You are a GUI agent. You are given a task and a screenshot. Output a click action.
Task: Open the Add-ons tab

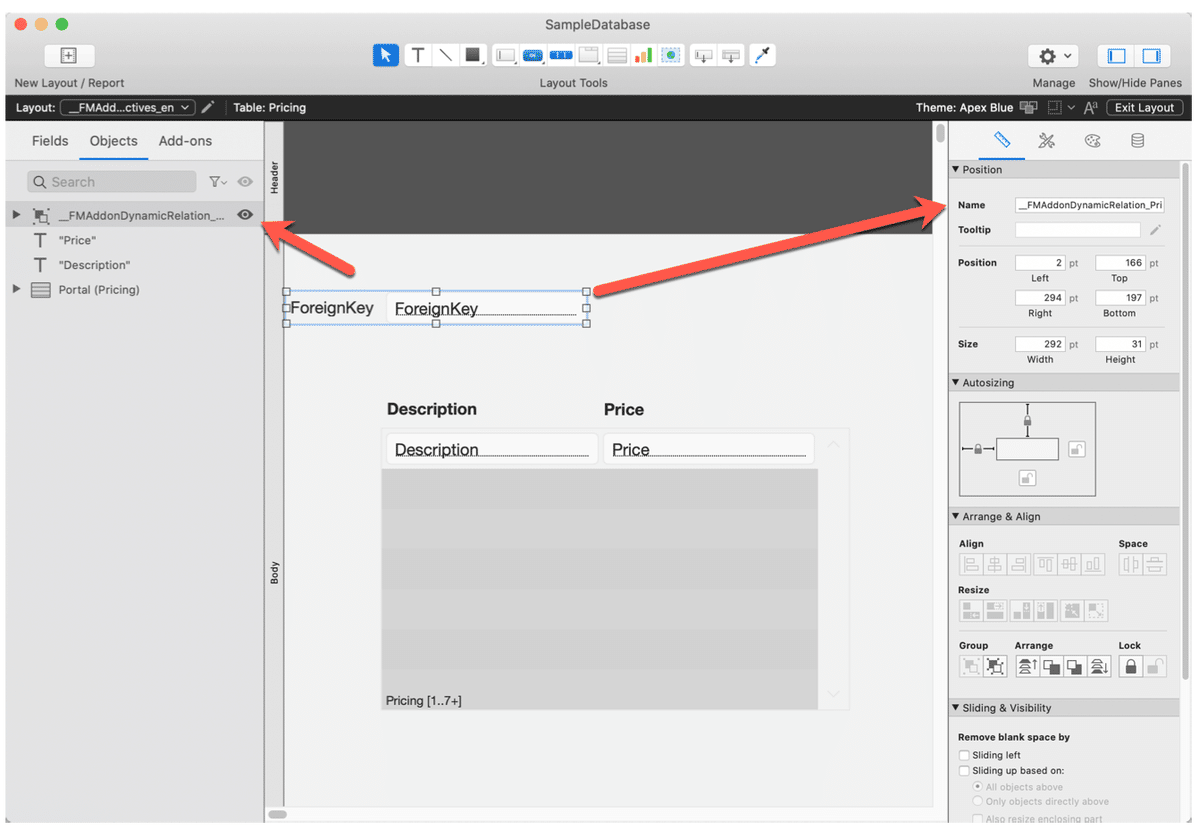click(184, 141)
